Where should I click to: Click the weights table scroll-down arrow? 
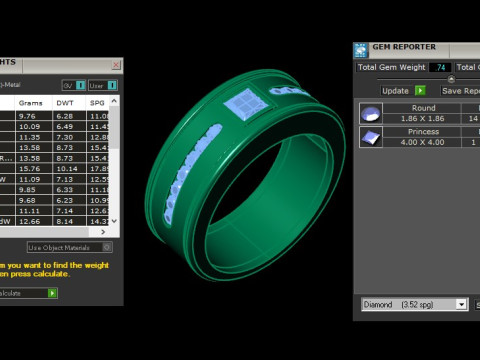[114, 221]
